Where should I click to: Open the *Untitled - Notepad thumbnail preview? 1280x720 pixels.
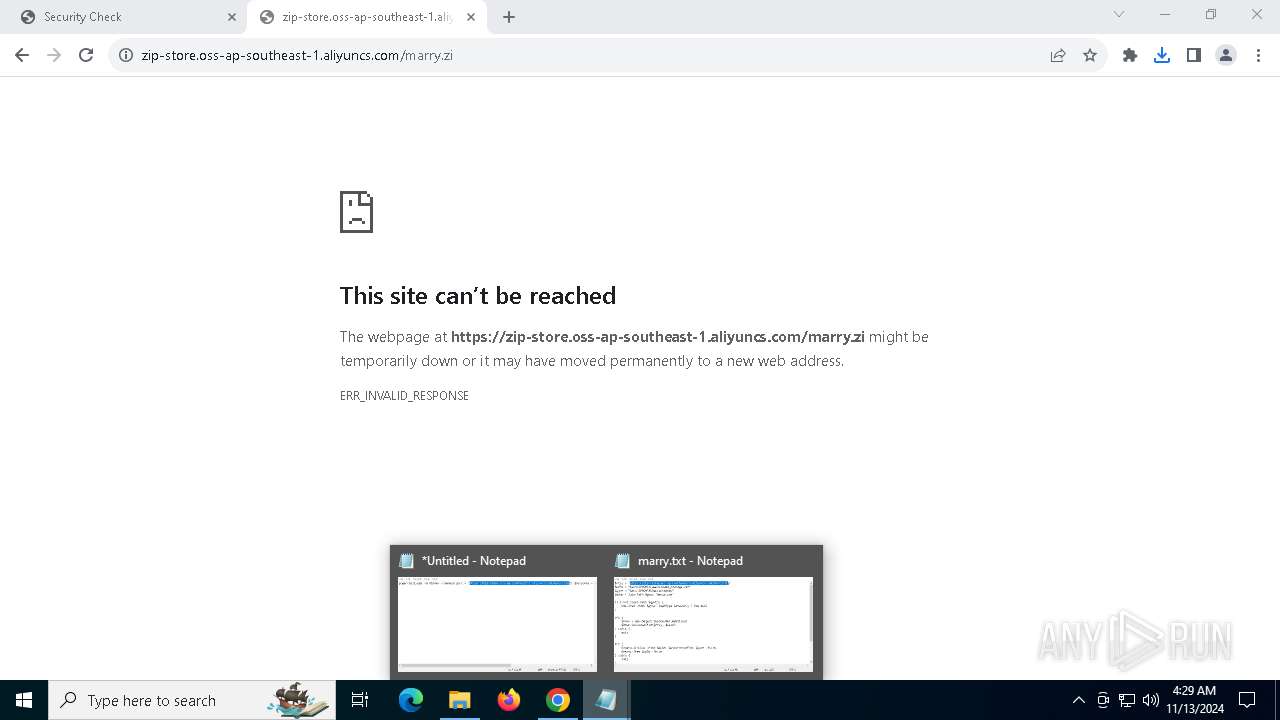[497, 611]
